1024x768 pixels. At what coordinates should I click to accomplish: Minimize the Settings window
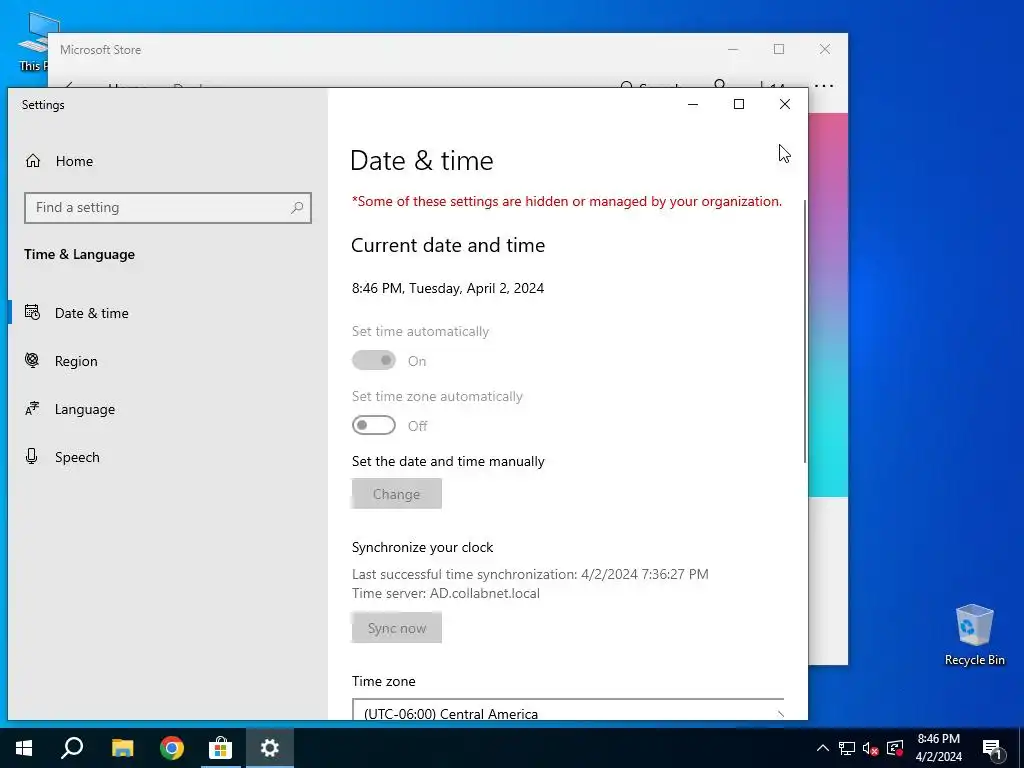point(693,104)
